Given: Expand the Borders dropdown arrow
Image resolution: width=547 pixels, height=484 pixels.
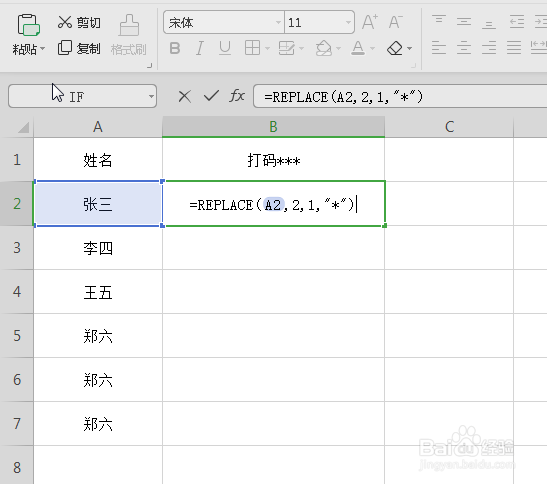Looking at the screenshot, I should tap(267, 48).
